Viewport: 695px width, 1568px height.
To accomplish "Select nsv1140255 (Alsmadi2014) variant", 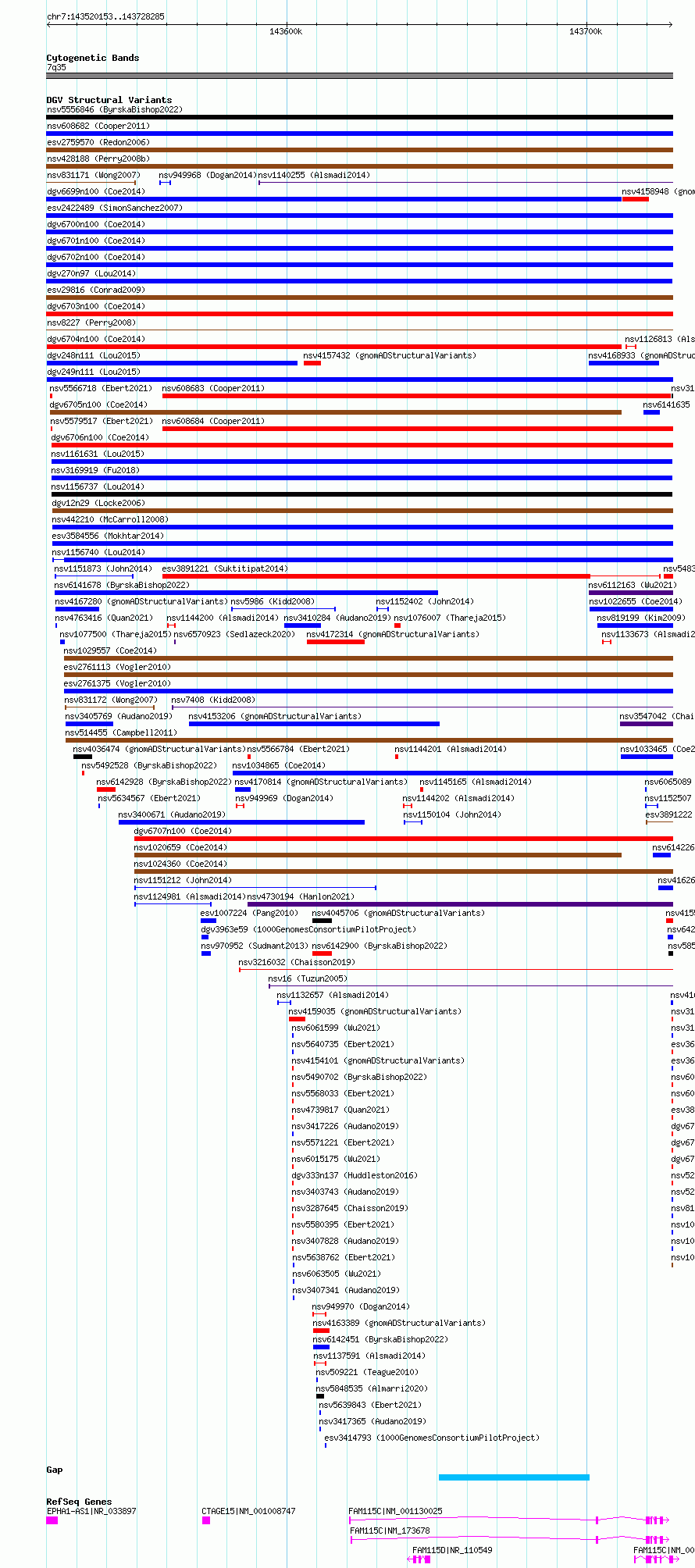I will pos(465,183).
